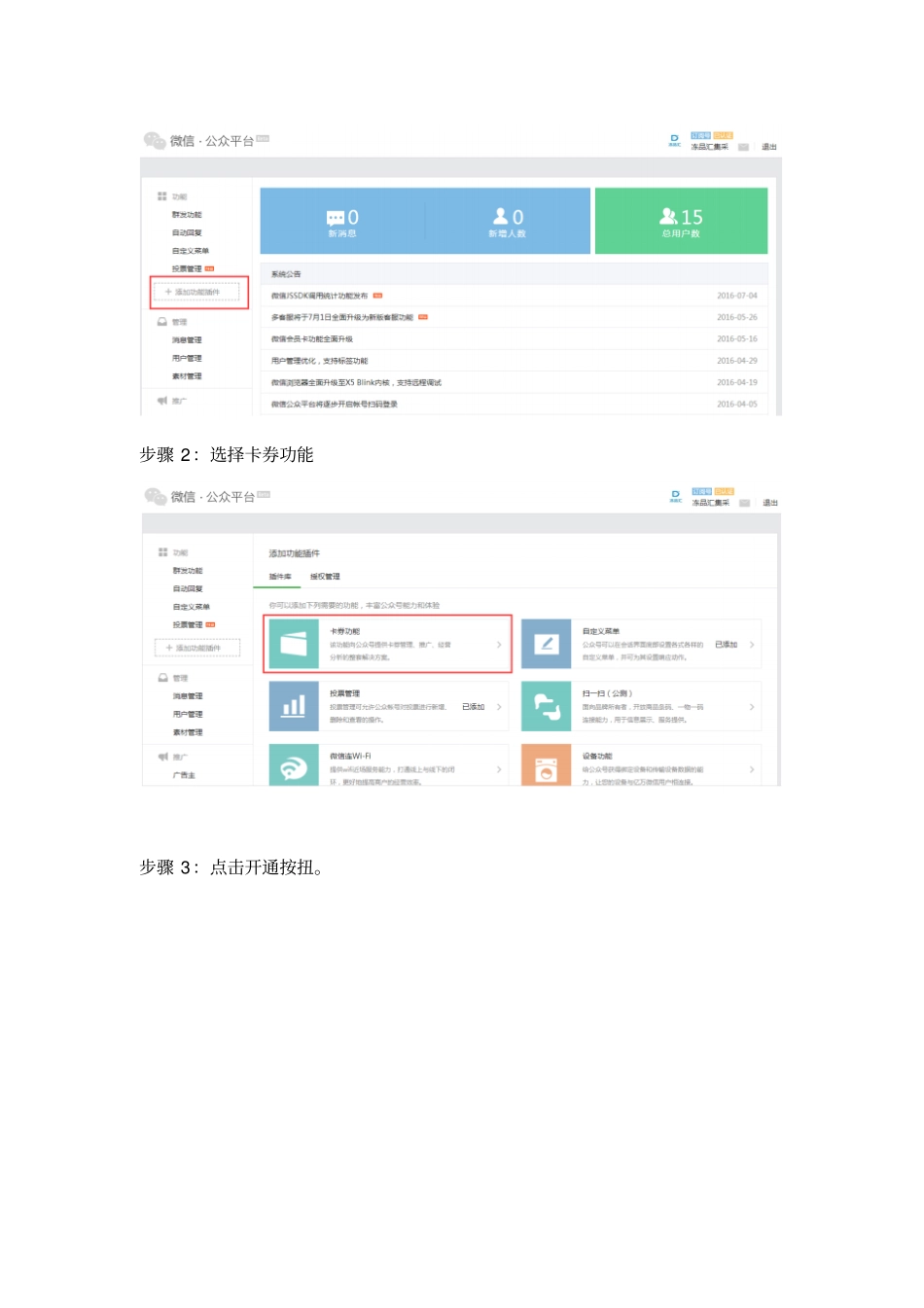Click 退出 on the plugin library page header
The height and width of the screenshot is (1308, 924).
pos(770,503)
